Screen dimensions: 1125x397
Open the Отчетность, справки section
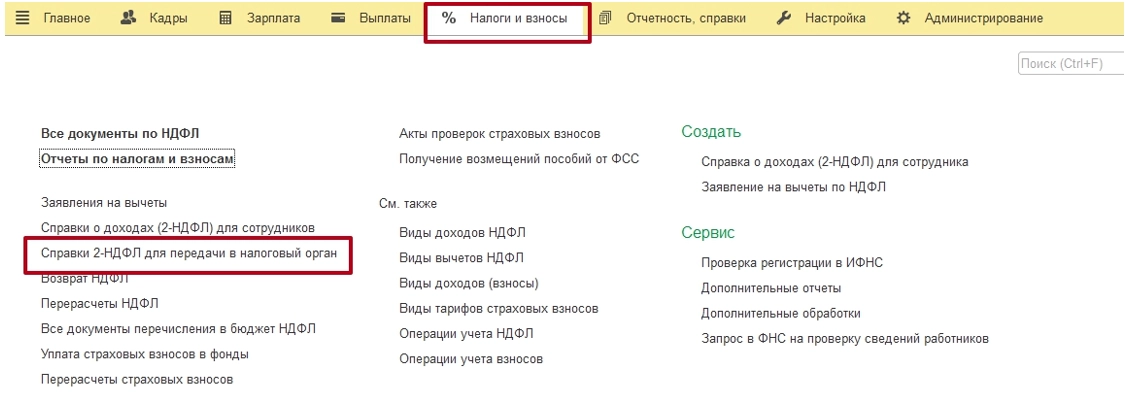[686, 18]
